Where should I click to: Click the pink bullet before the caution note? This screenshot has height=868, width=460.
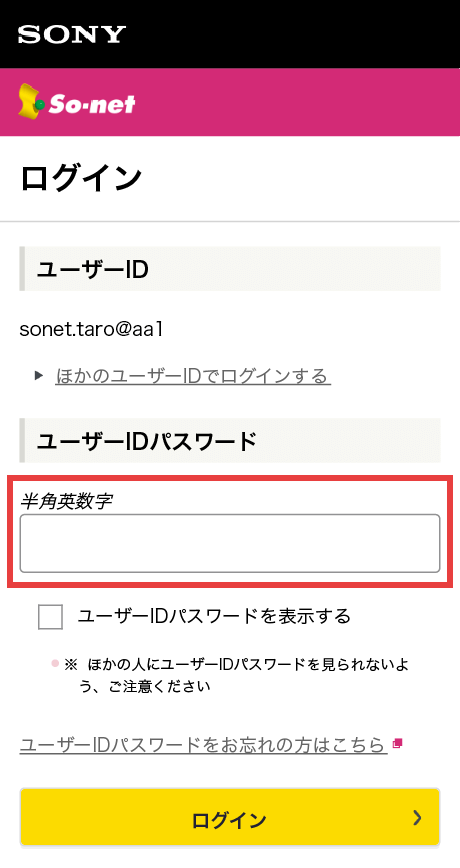55,663
